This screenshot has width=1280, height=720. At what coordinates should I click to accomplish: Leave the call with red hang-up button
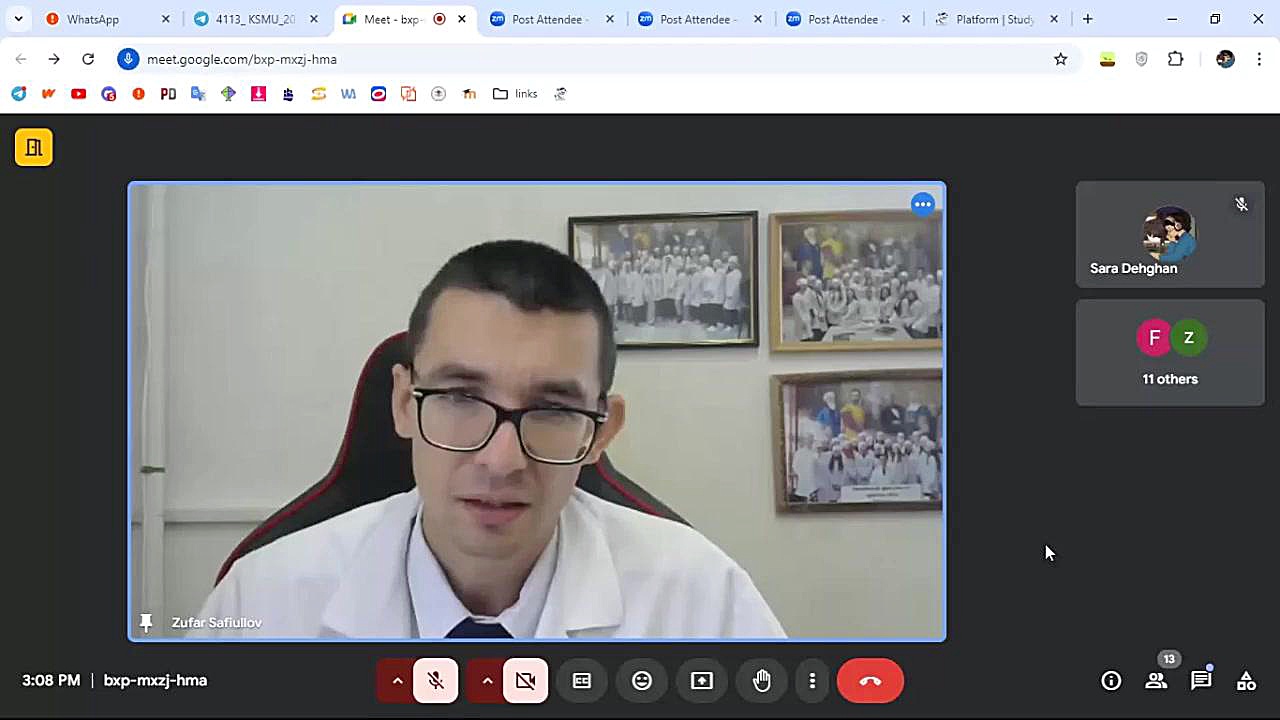[870, 681]
